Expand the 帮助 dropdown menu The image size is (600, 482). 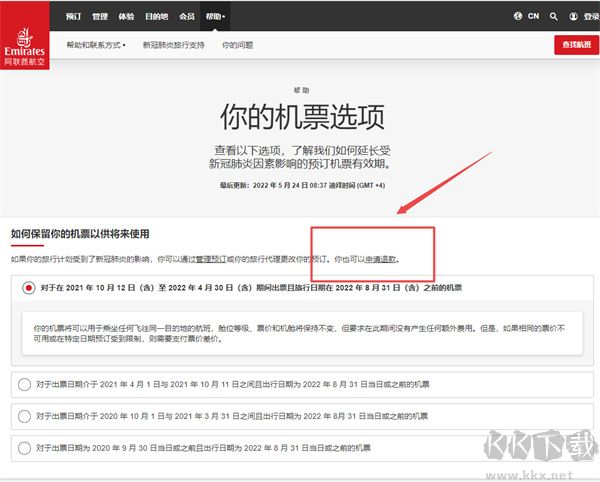[x=215, y=16]
